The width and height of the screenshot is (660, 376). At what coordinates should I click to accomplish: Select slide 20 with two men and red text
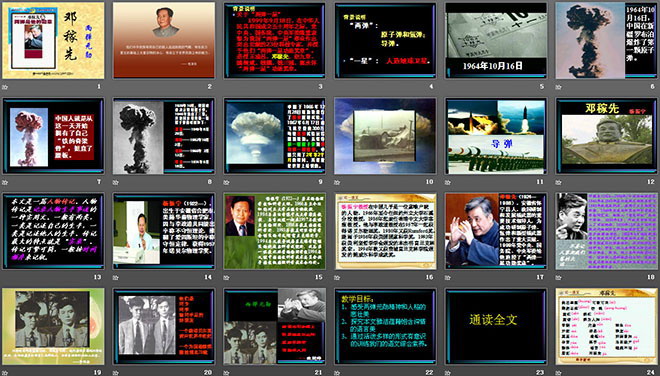point(164,326)
